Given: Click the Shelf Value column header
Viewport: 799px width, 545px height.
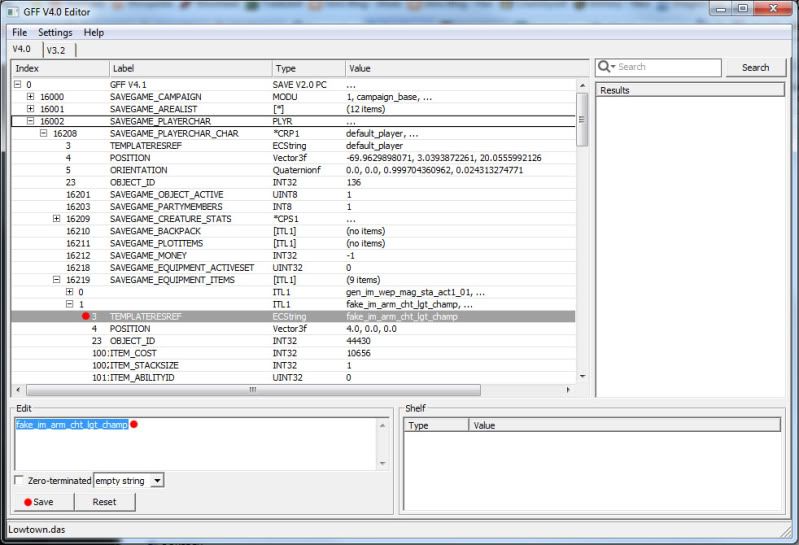Looking at the screenshot, I should [624, 425].
